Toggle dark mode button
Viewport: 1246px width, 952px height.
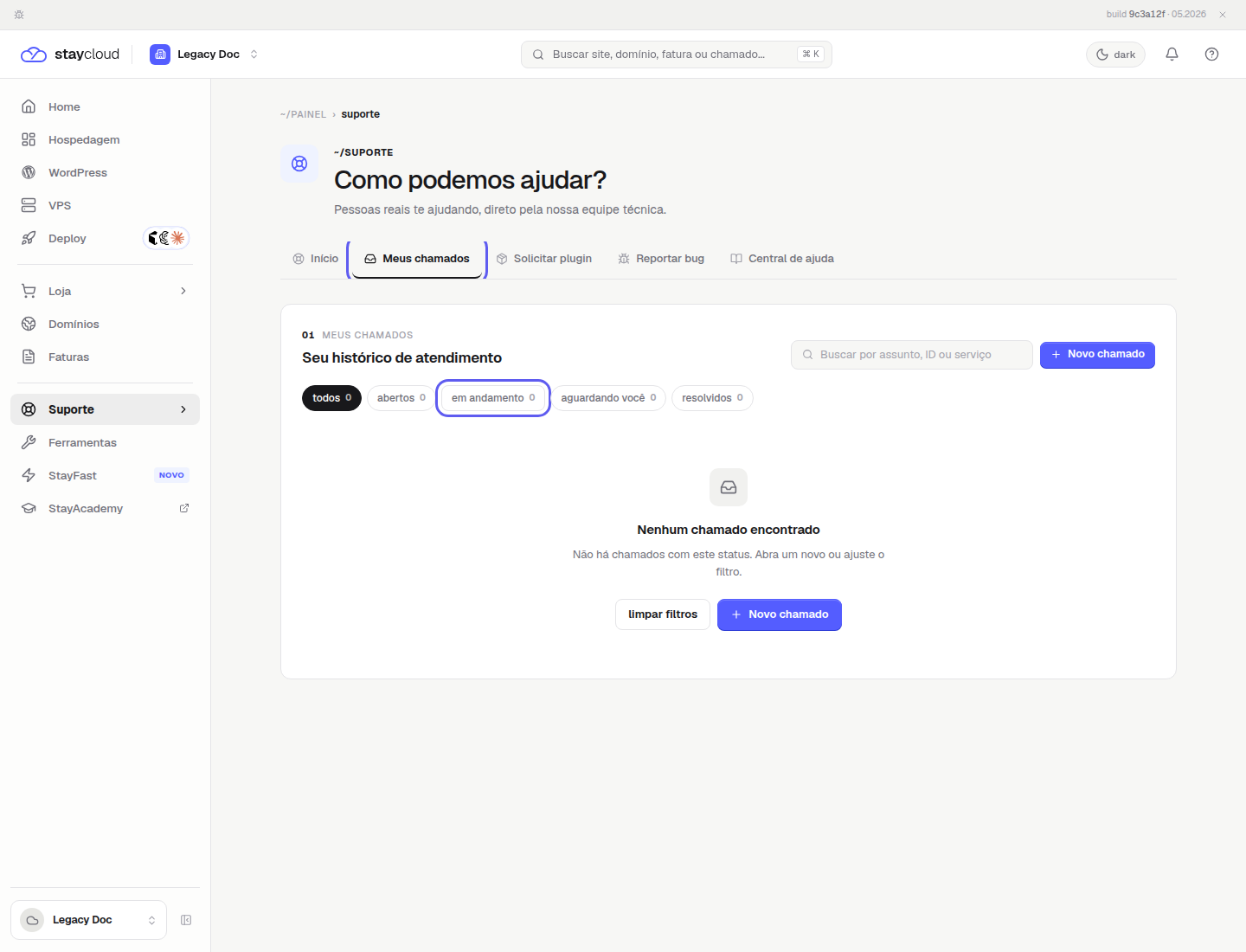(1115, 55)
